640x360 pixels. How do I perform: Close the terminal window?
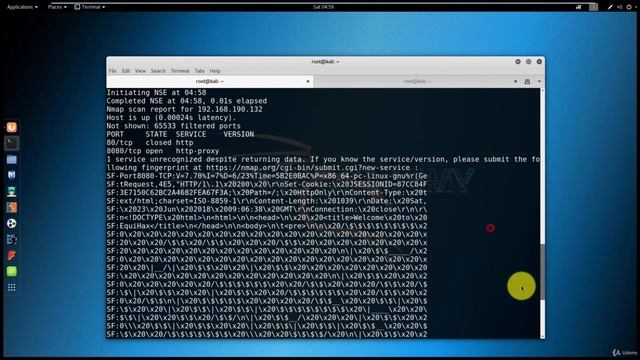pyautogui.click(x=539, y=62)
